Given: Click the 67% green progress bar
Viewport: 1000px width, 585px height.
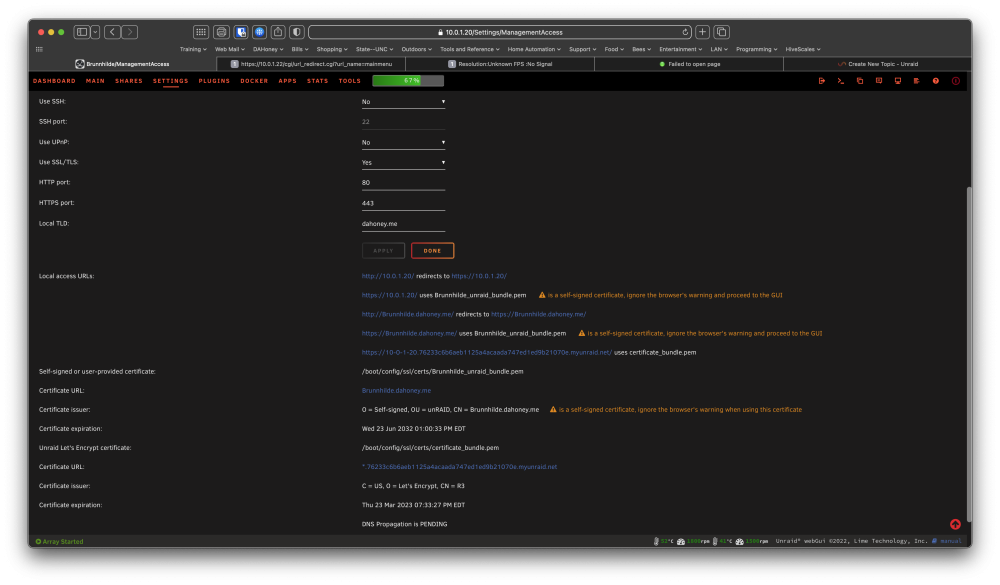Looking at the screenshot, I should point(408,81).
